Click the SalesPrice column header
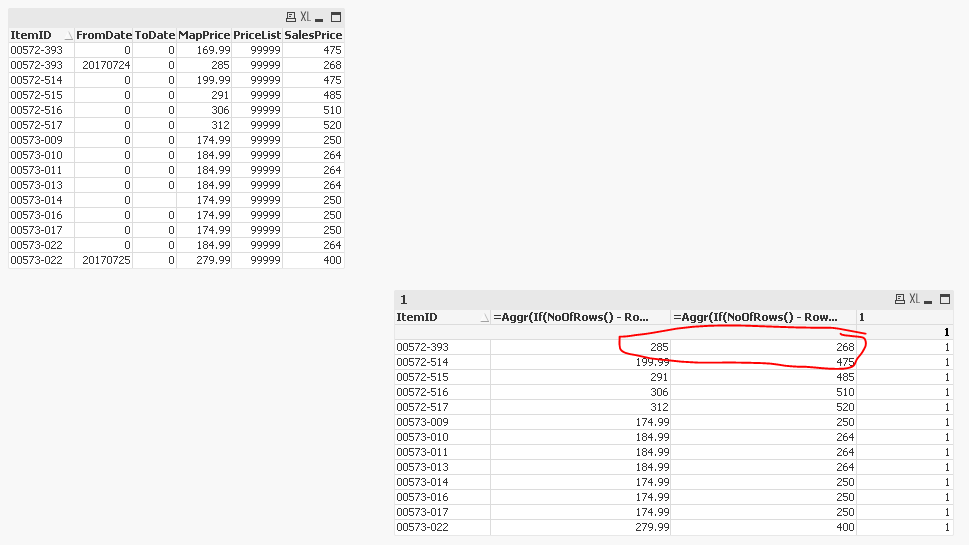The image size is (969, 545). pos(313,35)
